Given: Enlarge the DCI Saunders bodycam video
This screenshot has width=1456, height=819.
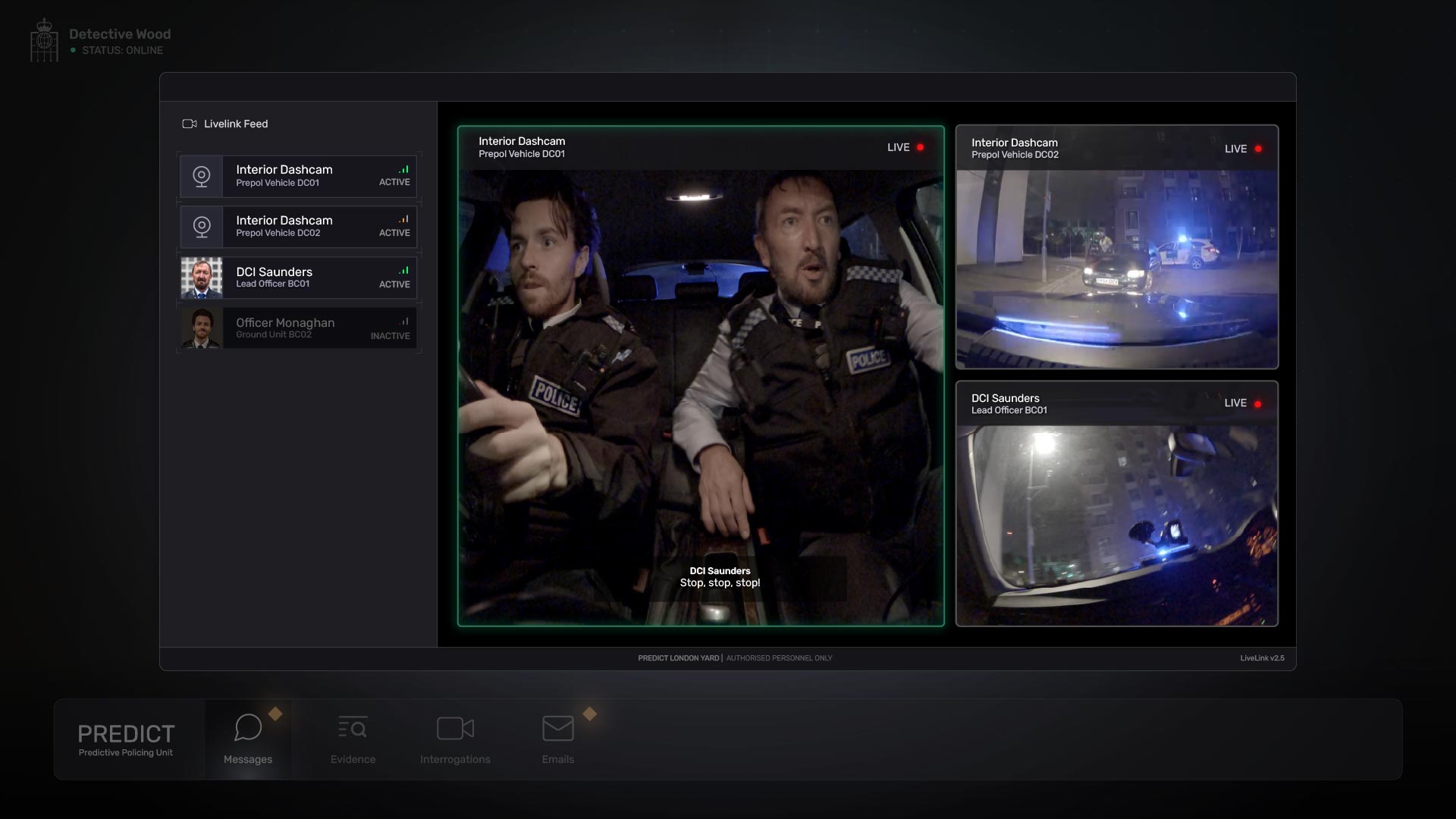Looking at the screenshot, I should point(1116,523).
